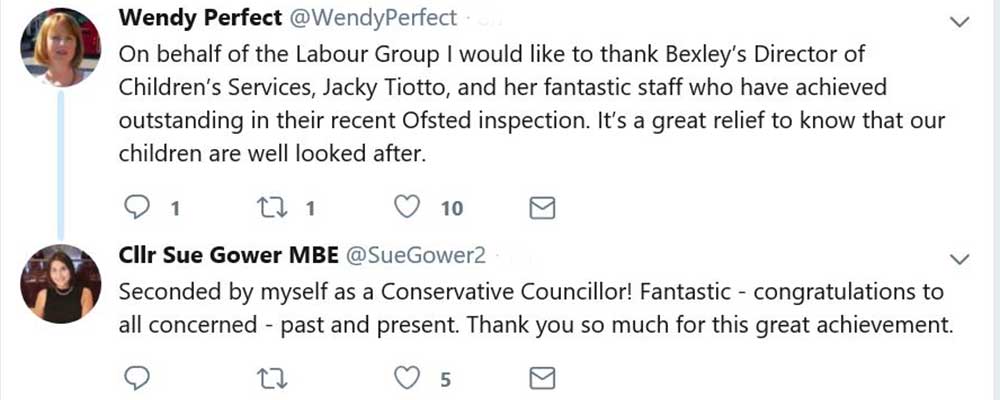This screenshot has height=400, width=1000.
Task: Expand the menu on Sue Gower's tweet
Action: [x=960, y=259]
